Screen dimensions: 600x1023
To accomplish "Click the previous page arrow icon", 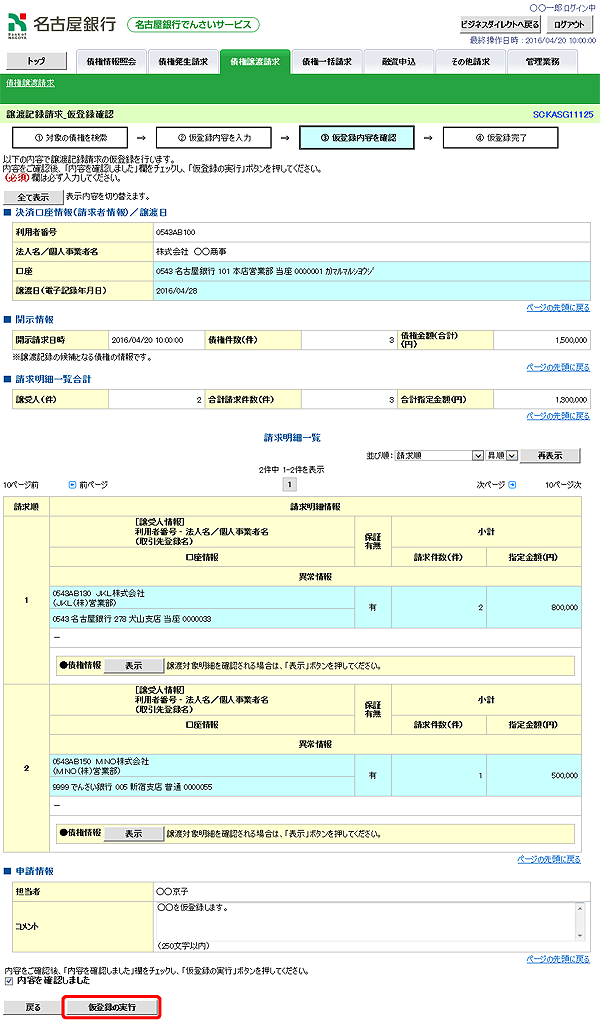I will coord(72,485).
